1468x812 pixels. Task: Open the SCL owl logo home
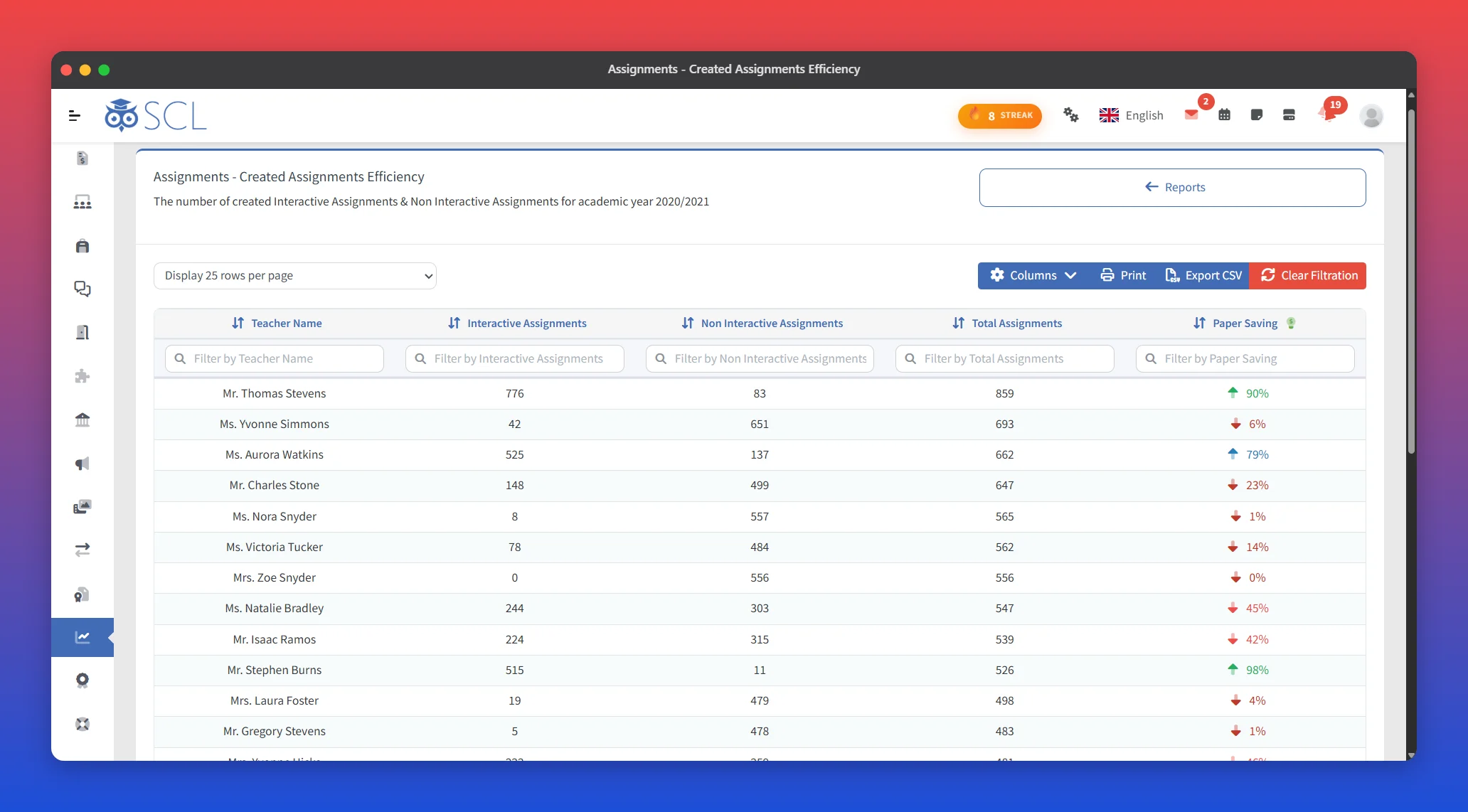coord(156,115)
